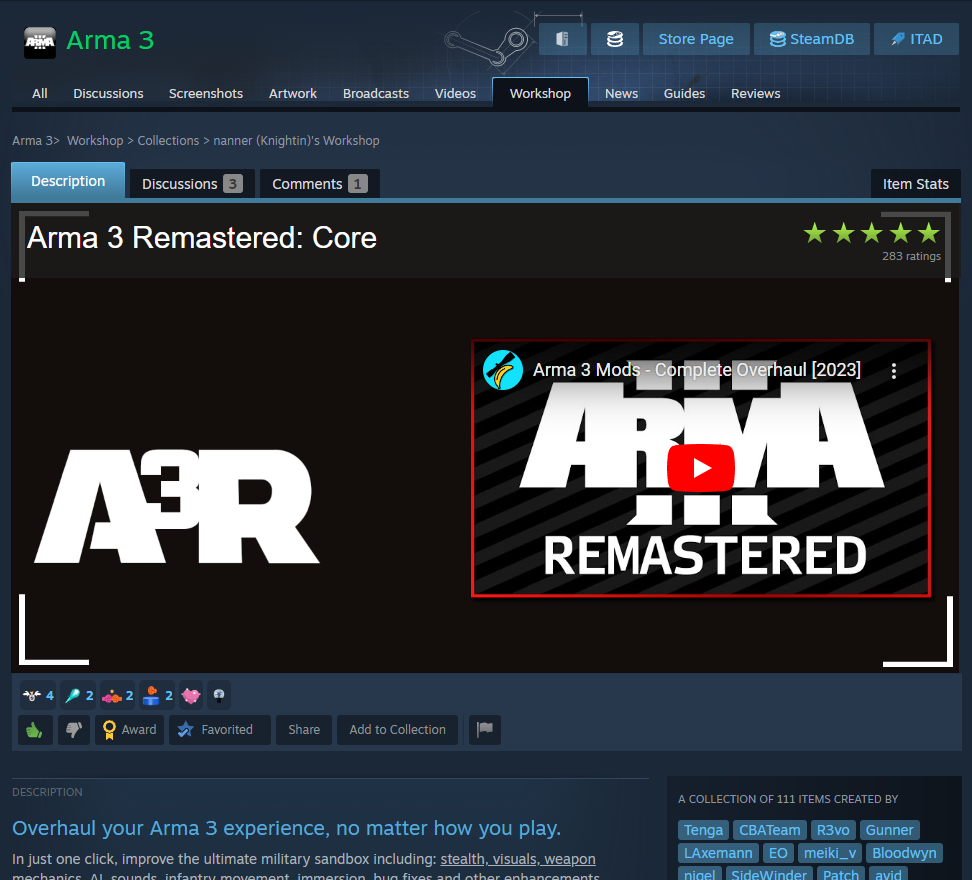Open the Comments 1 tab
The image size is (972, 880).
coord(320,184)
